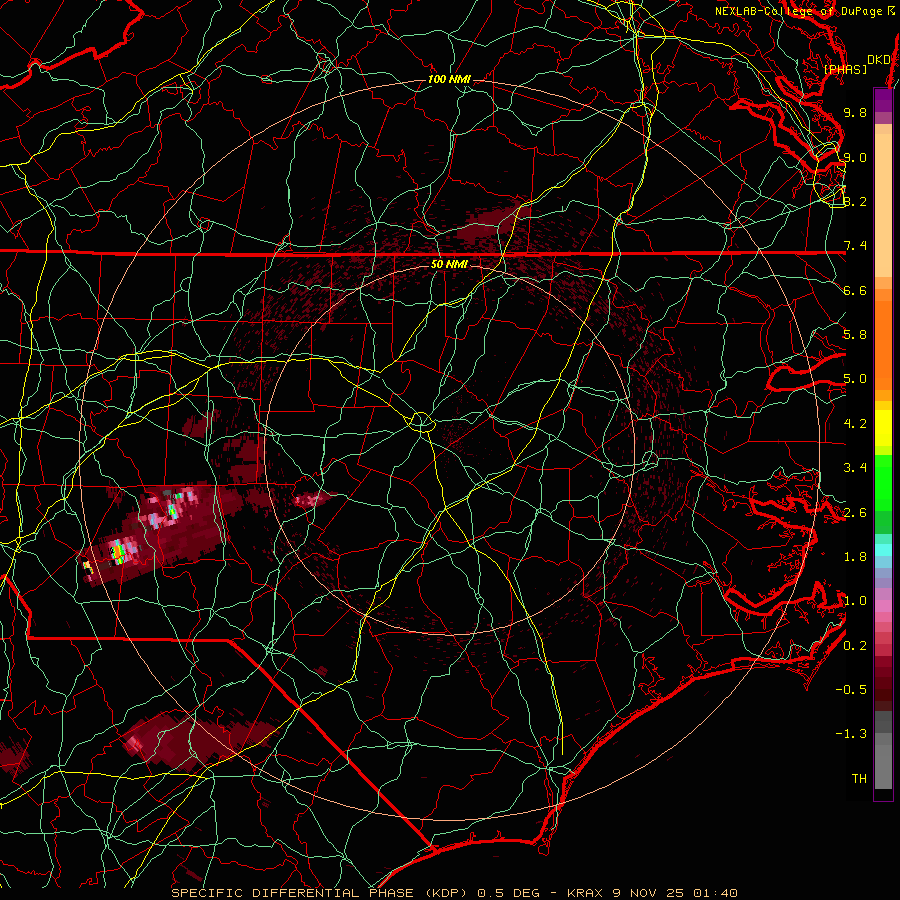
Task: Click the 5.8 value on the color scale
Action: pos(855,335)
